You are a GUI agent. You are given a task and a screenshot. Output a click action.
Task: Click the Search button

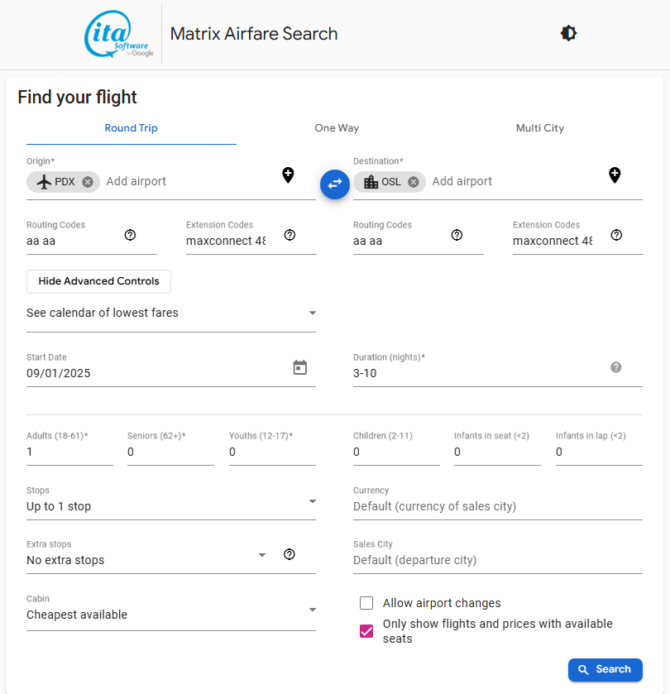coord(605,670)
